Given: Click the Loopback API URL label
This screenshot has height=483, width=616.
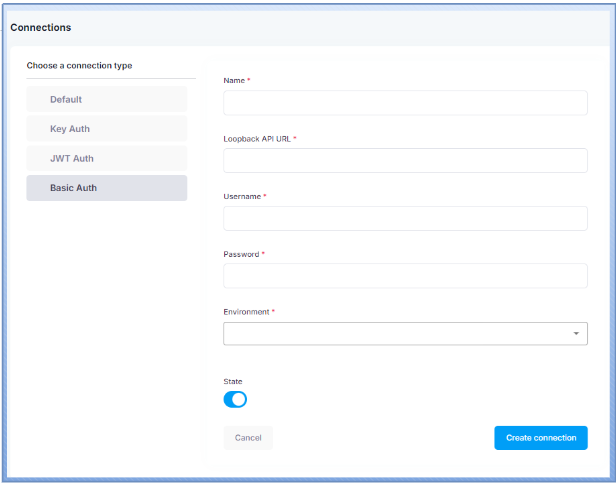Looking at the screenshot, I should (257, 138).
